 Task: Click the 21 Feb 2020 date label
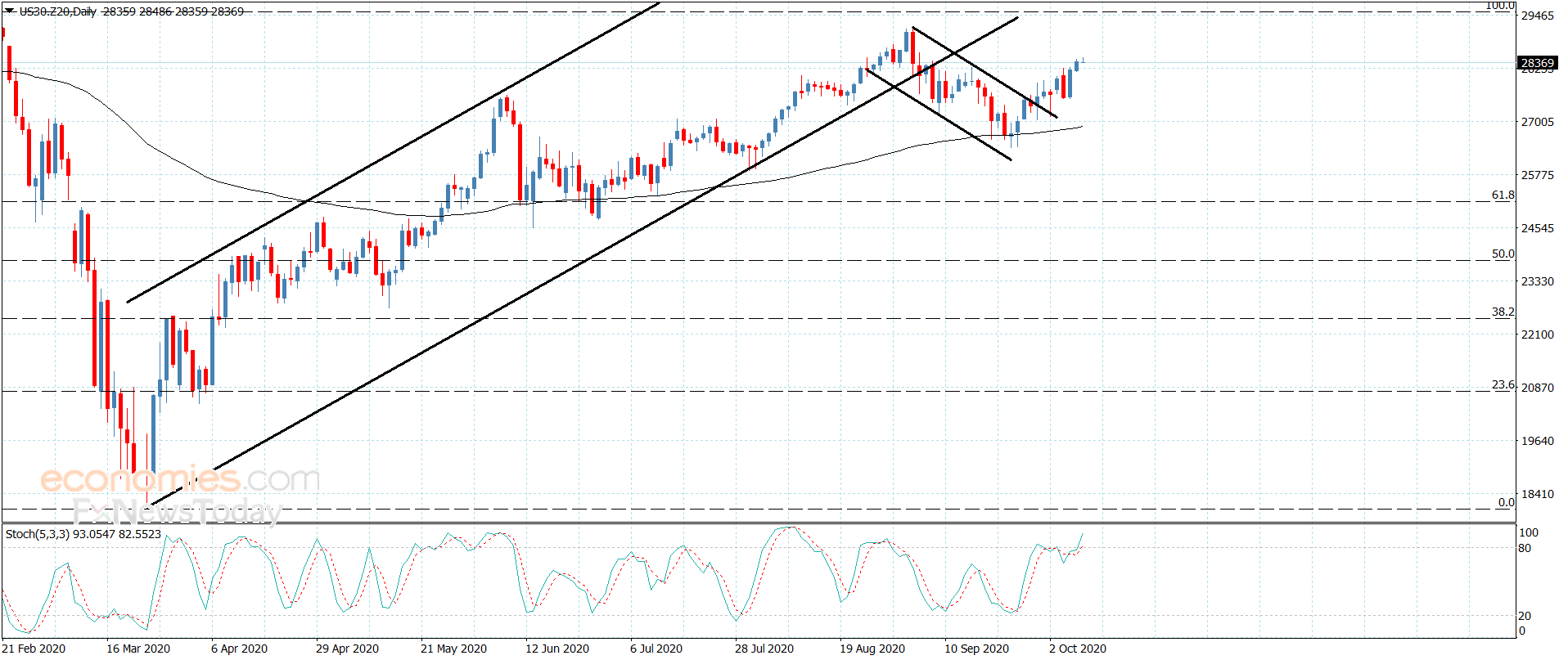point(34,649)
